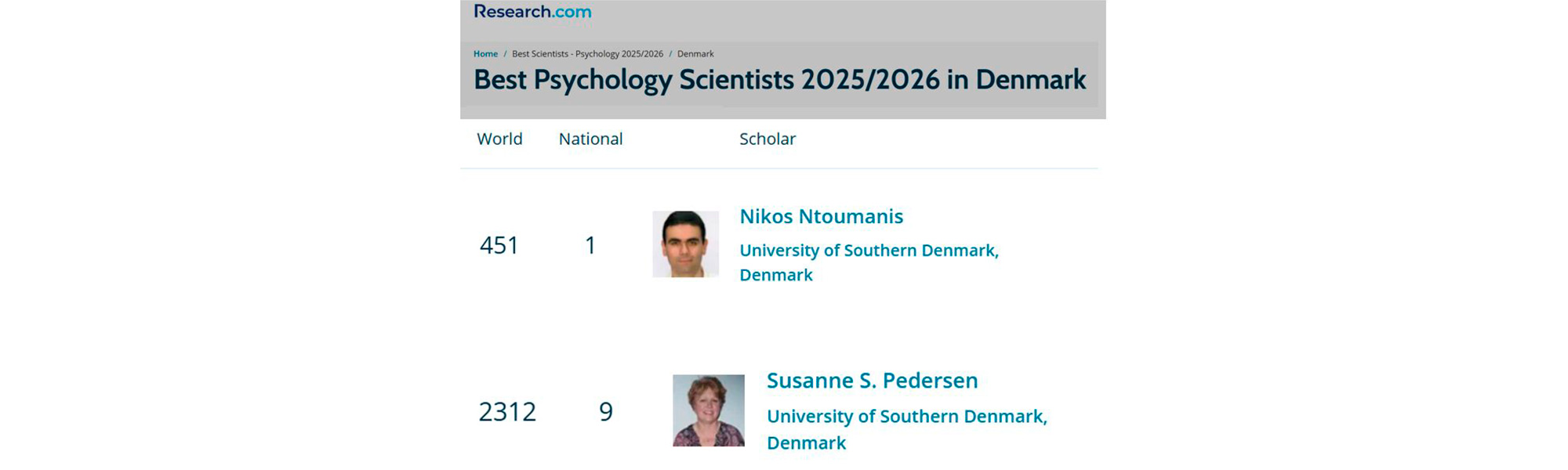Click the country Denmark below Pedersen's university
This screenshot has width=1568, height=470.
coord(806,443)
